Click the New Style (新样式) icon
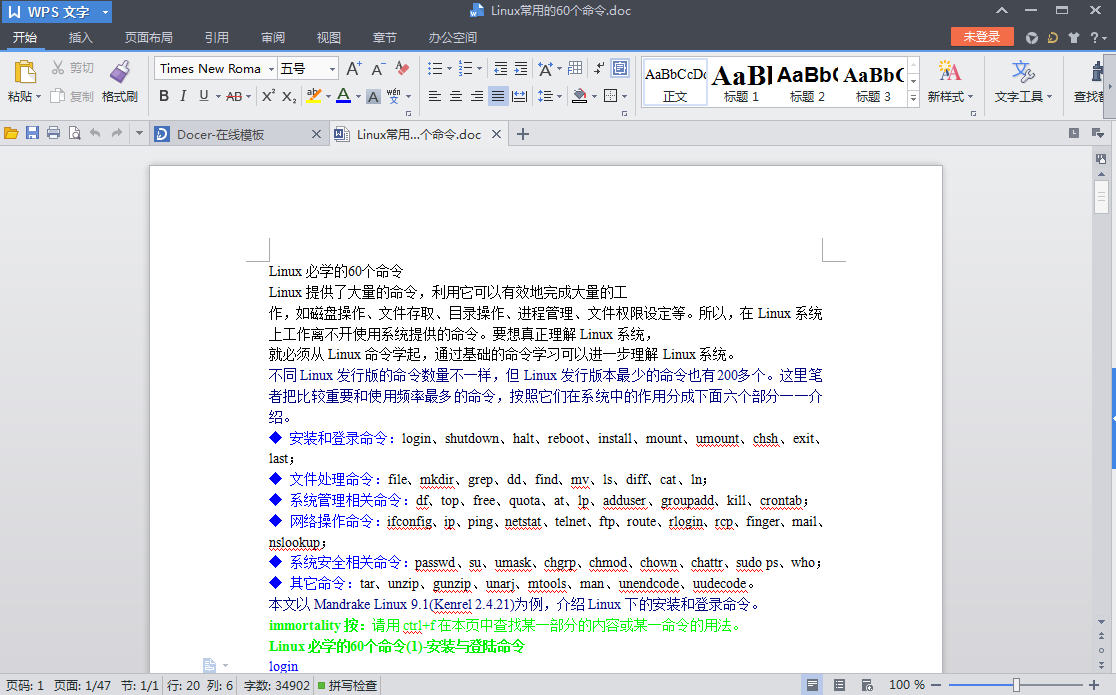Viewport: 1116px width, 695px height. pyautogui.click(x=949, y=72)
